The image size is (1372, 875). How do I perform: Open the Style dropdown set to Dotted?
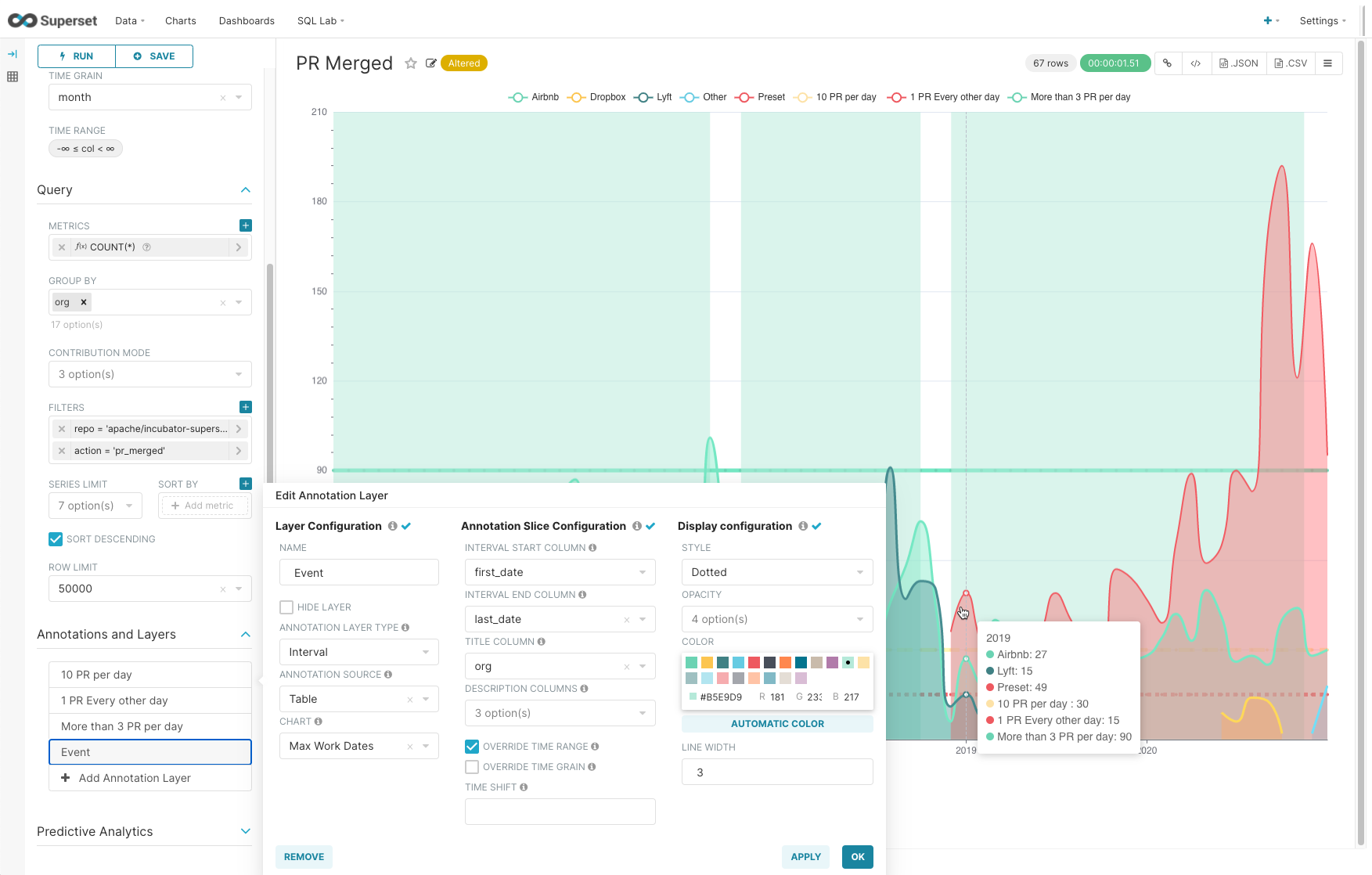pyautogui.click(x=776, y=572)
